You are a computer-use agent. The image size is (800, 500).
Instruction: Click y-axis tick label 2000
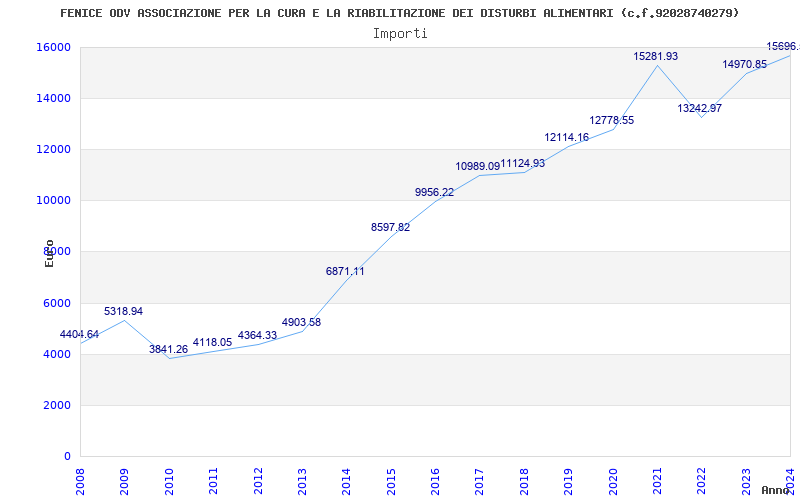tap(57, 405)
